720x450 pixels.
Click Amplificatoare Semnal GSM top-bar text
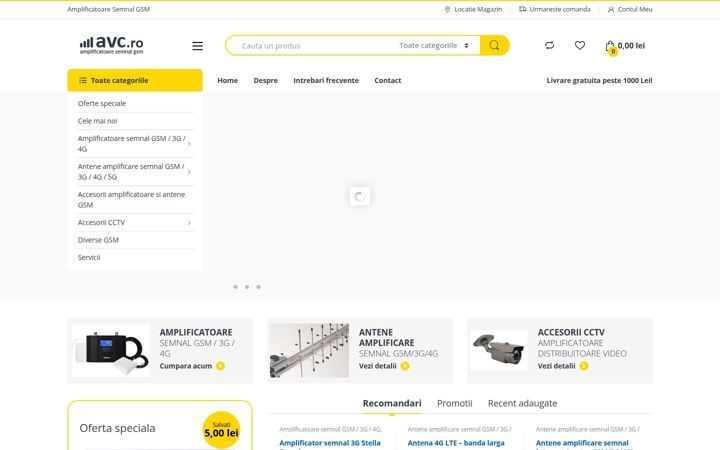pyautogui.click(x=108, y=9)
